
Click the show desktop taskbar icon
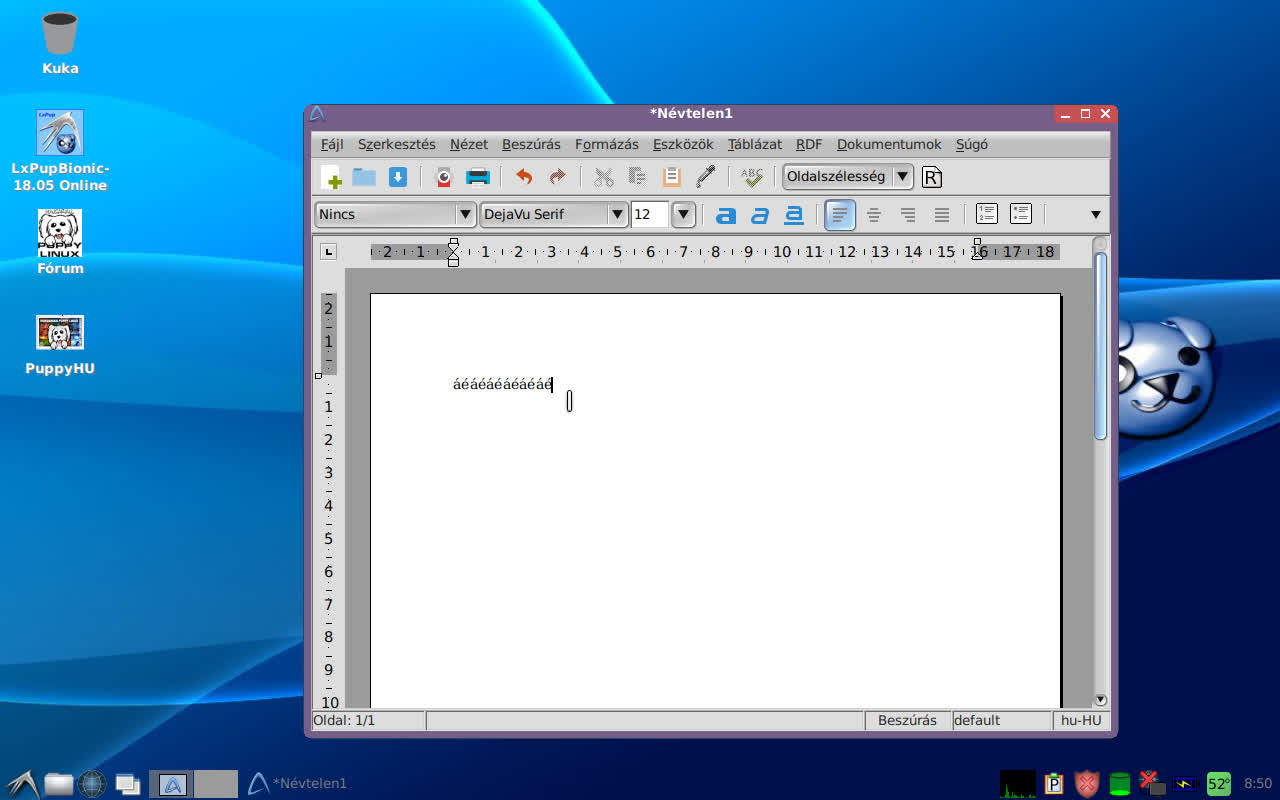pos(127,784)
